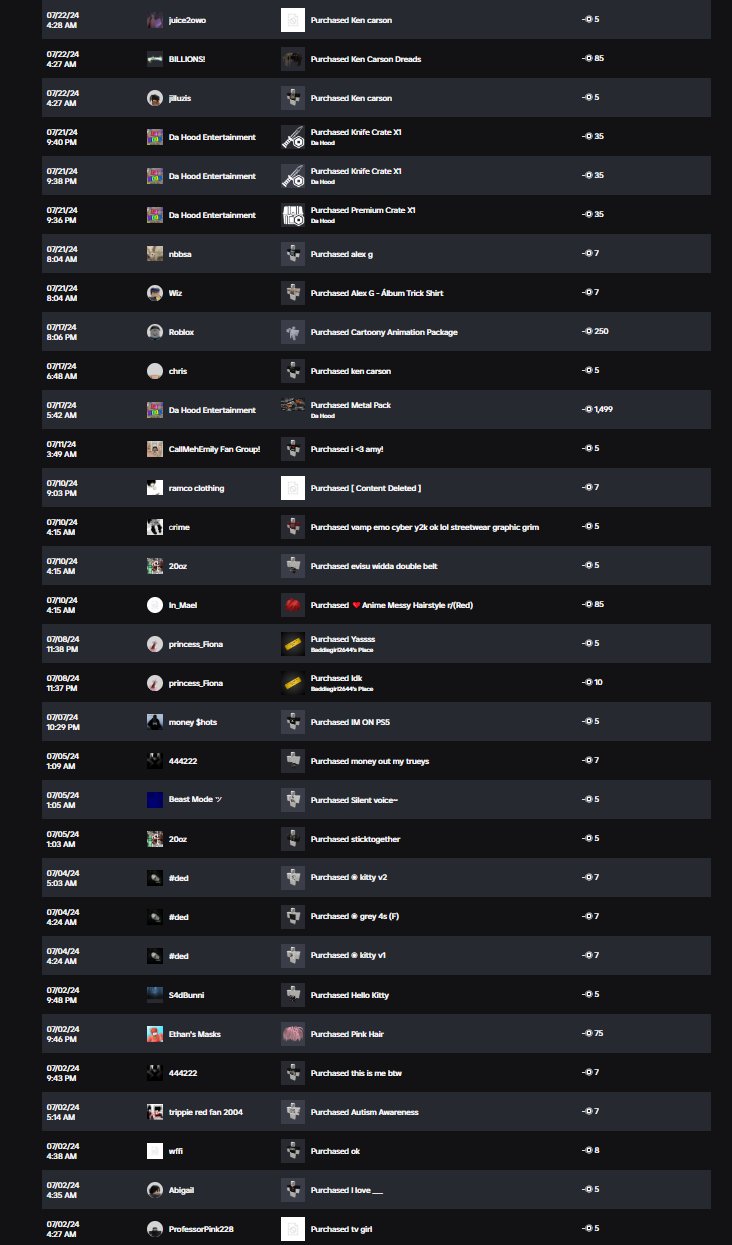Open the trippie red fan 2004 link
This screenshot has width=732, height=1245.
(206, 1112)
